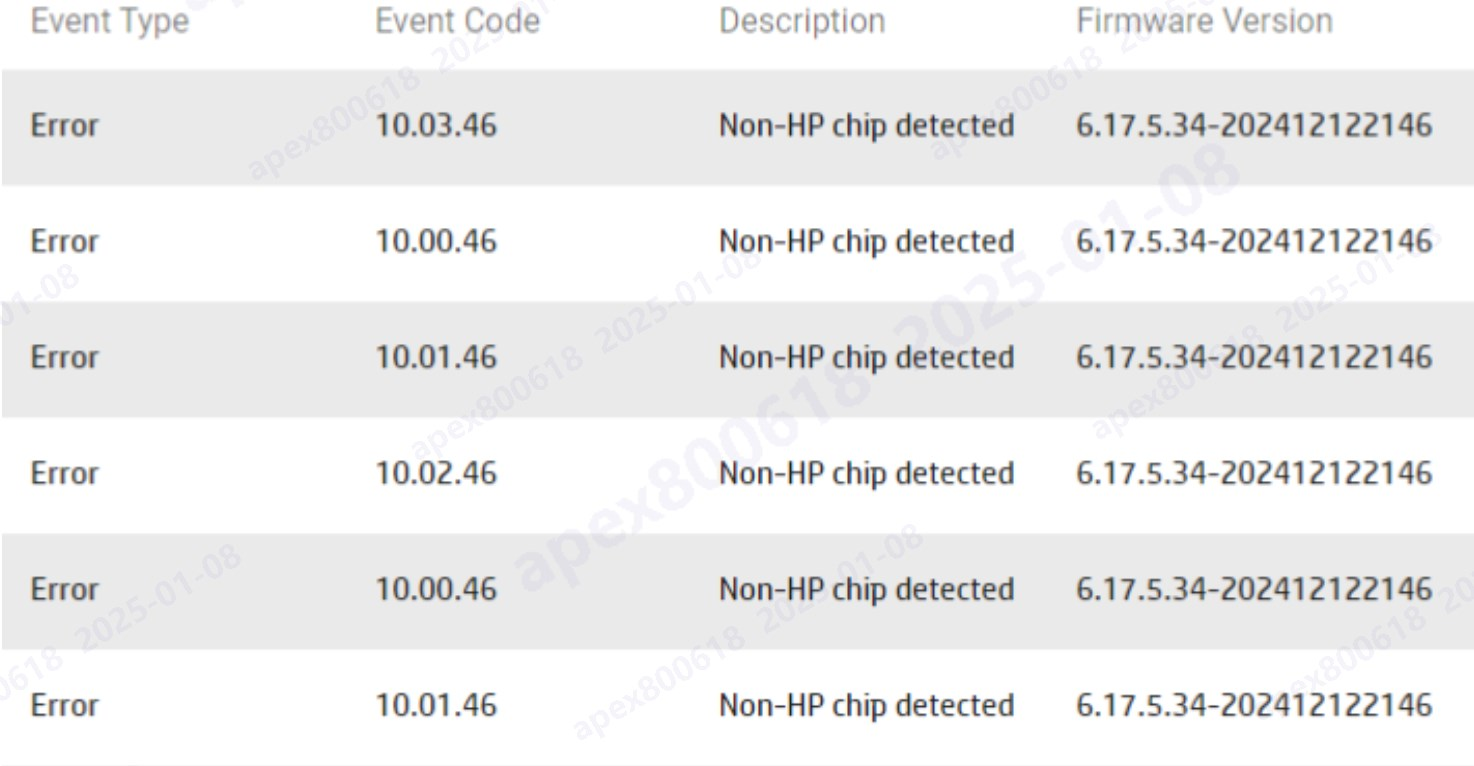Click the Event Type column header
The height and width of the screenshot is (766, 1474).
coord(110,21)
